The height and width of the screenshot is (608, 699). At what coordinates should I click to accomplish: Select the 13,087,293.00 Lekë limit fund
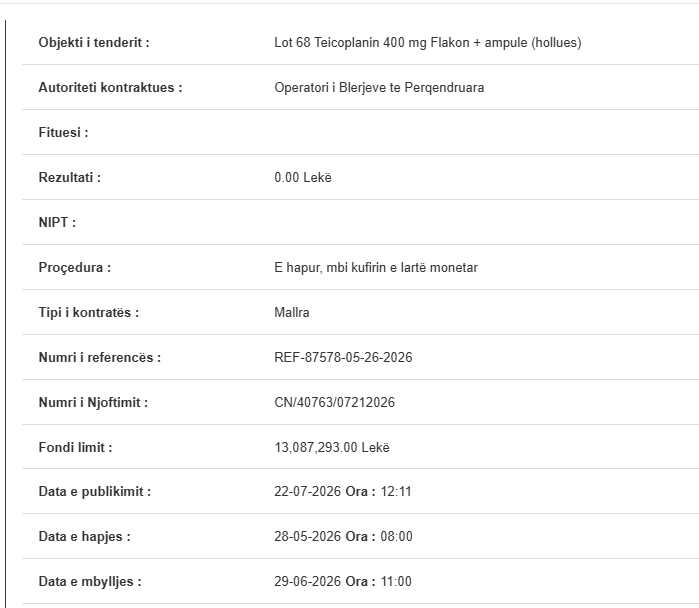[332, 447]
